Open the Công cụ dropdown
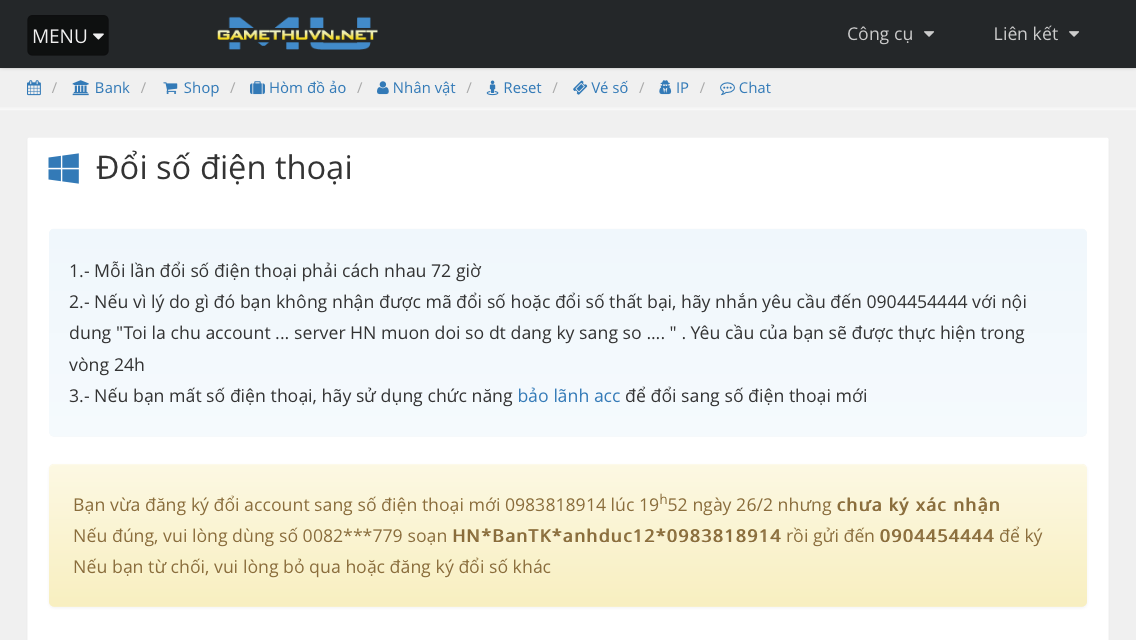Image resolution: width=1136 pixels, height=640 pixels. pyautogui.click(x=889, y=34)
